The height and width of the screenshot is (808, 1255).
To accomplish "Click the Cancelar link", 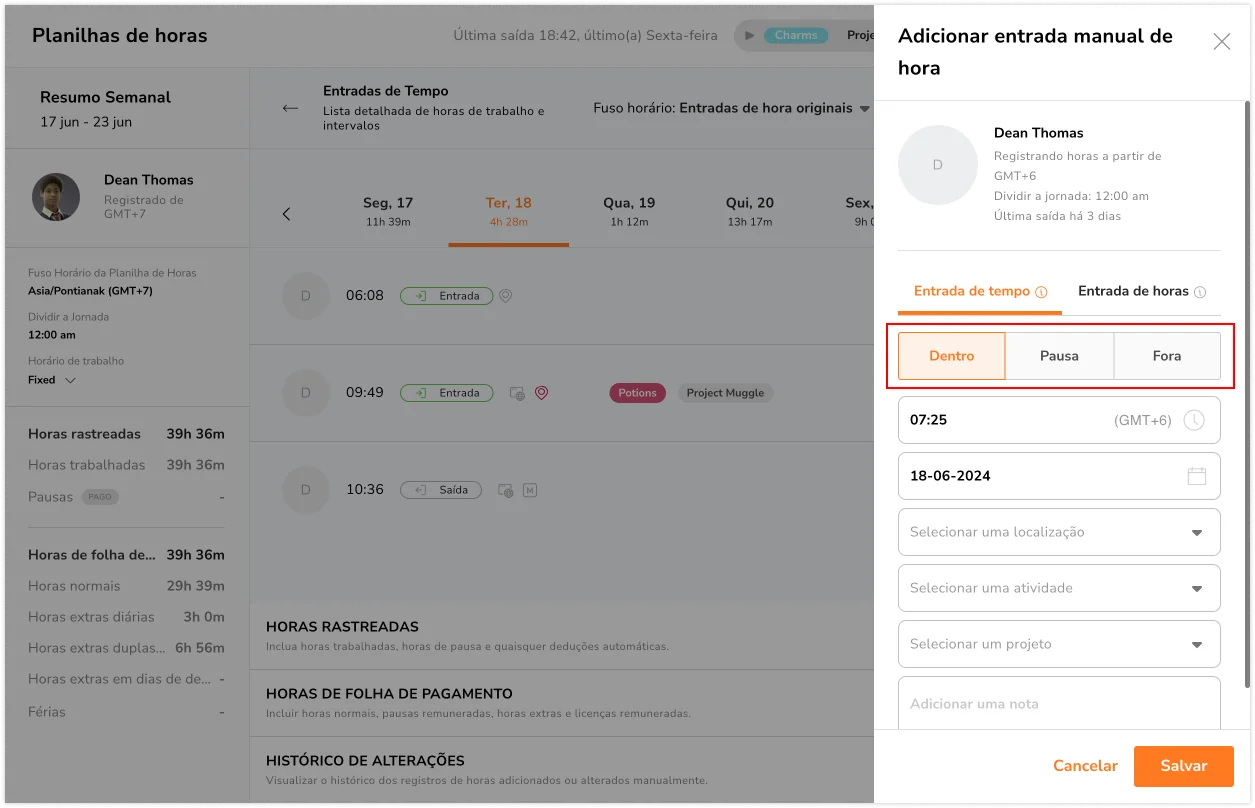I will tap(1085, 766).
